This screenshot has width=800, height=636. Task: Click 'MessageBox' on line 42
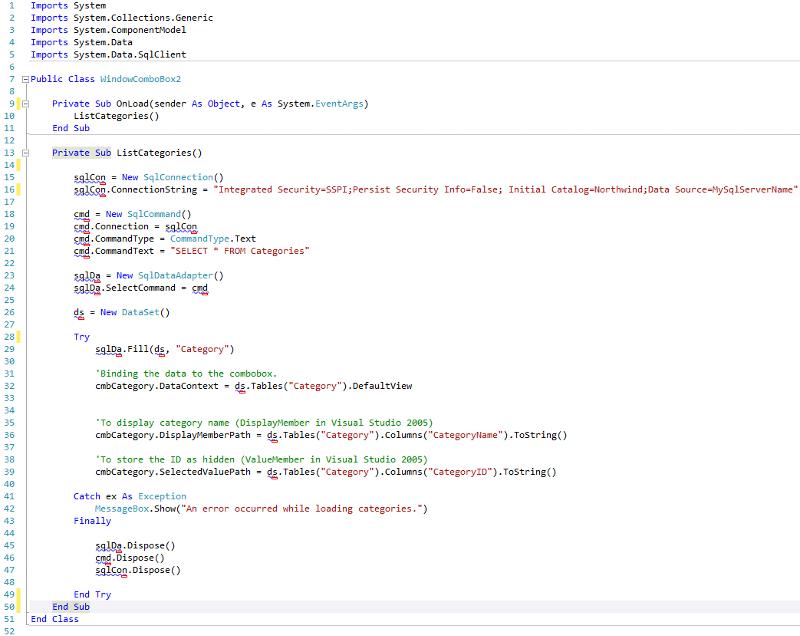coord(122,508)
